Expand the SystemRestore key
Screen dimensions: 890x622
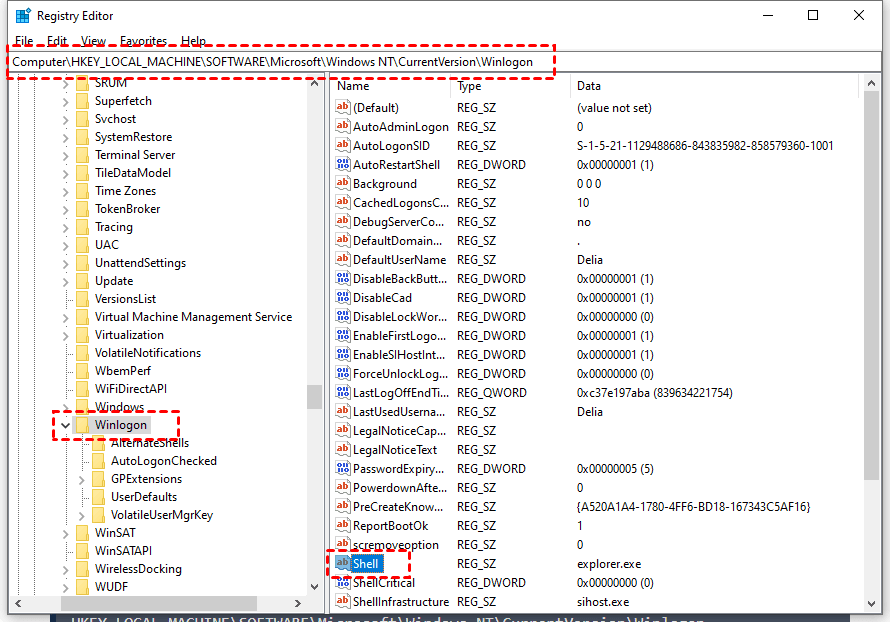click(x=65, y=138)
